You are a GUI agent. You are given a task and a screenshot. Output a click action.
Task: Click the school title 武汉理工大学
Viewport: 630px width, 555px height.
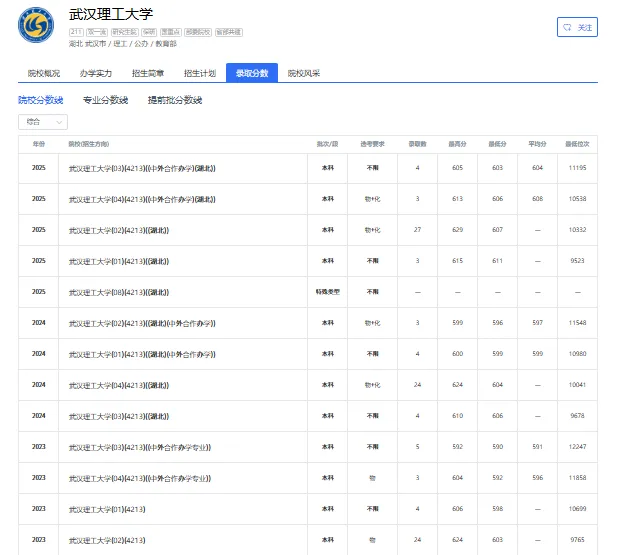111,14
